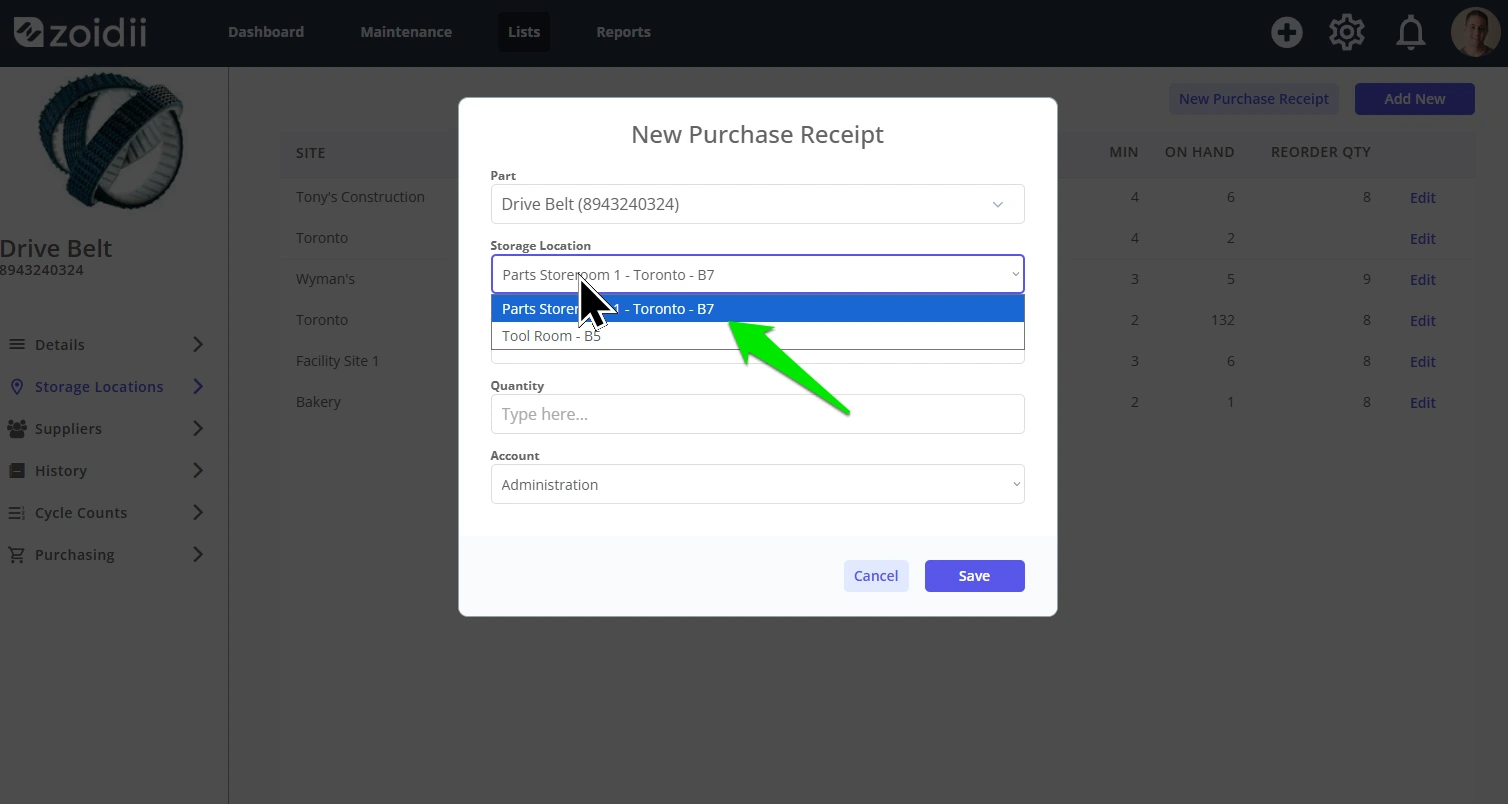Screen dimensions: 1508x804
Task: Open the settings gear icon
Action: (1347, 32)
